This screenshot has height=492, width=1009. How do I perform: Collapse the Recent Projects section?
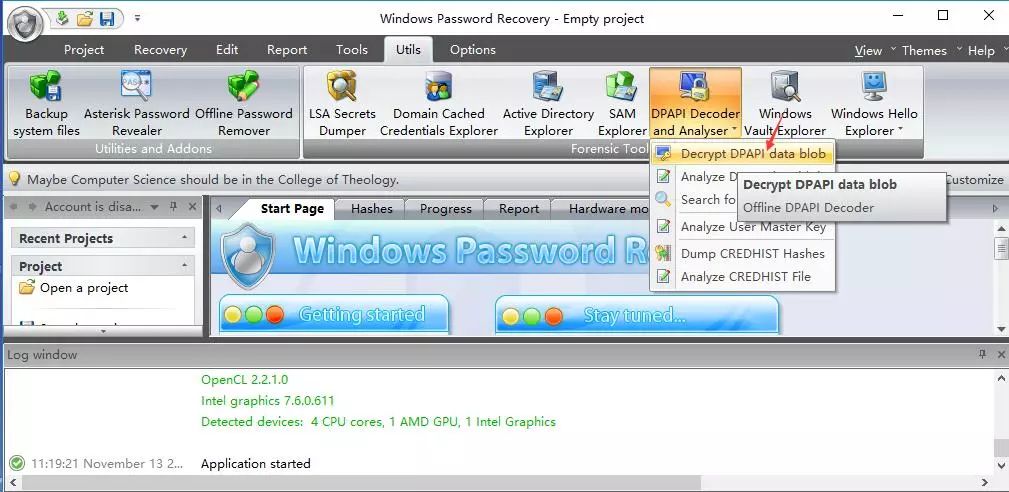[x=185, y=238]
